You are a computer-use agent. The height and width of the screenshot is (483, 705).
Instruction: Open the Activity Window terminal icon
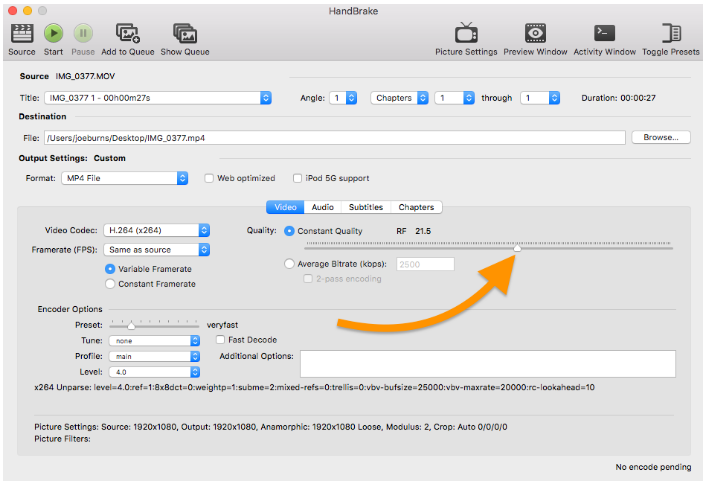point(604,33)
